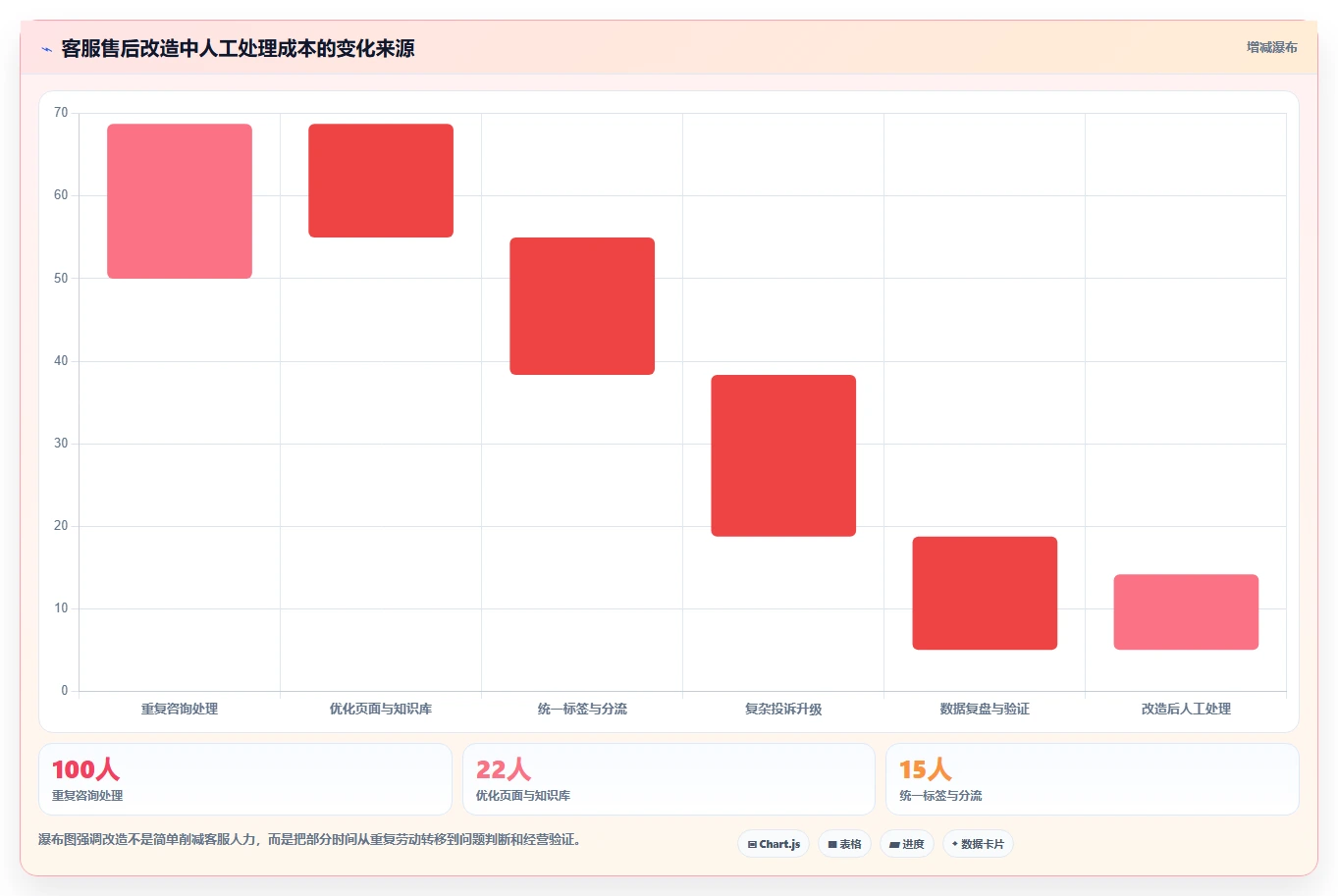
Task: Click the 优化页面与知识库 caption under 22人
Action: pos(523,796)
